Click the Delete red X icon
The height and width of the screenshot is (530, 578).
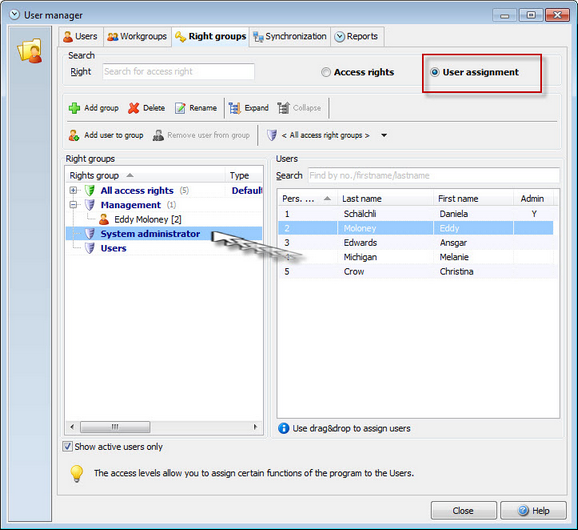[133, 108]
